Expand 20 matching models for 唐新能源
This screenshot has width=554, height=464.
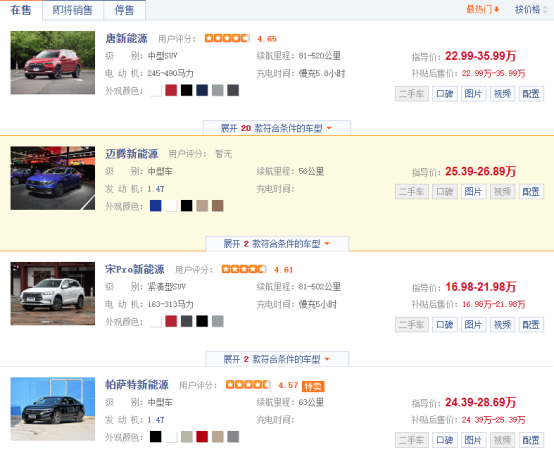[277, 128]
